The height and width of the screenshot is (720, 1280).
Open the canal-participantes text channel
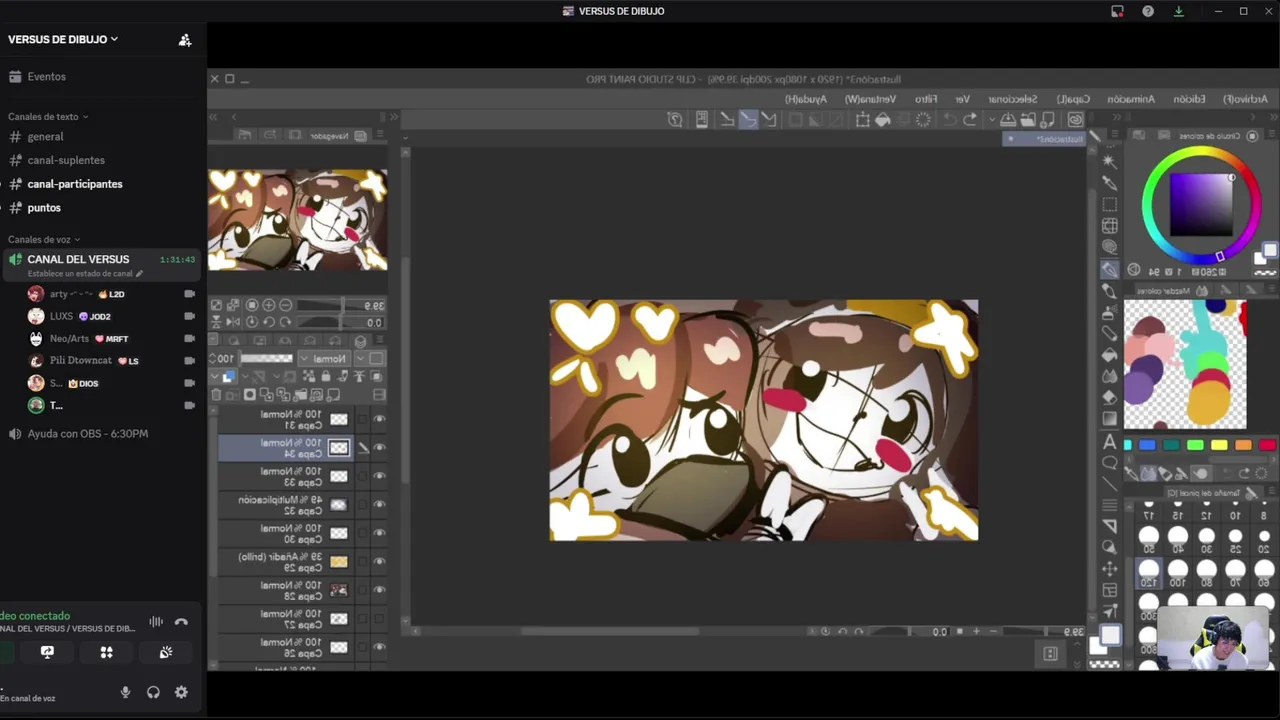click(75, 184)
